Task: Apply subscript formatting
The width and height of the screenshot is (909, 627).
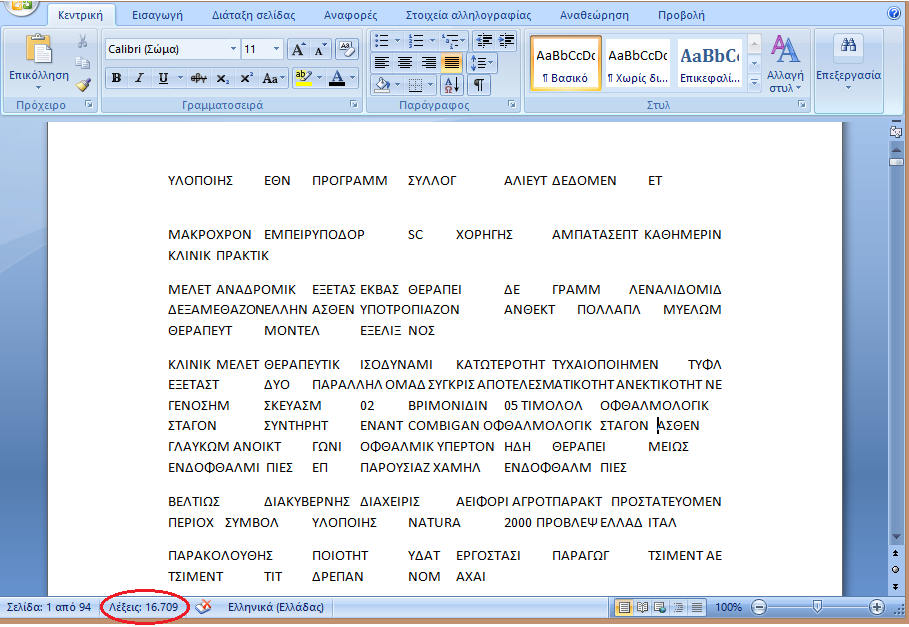Action: click(x=223, y=78)
